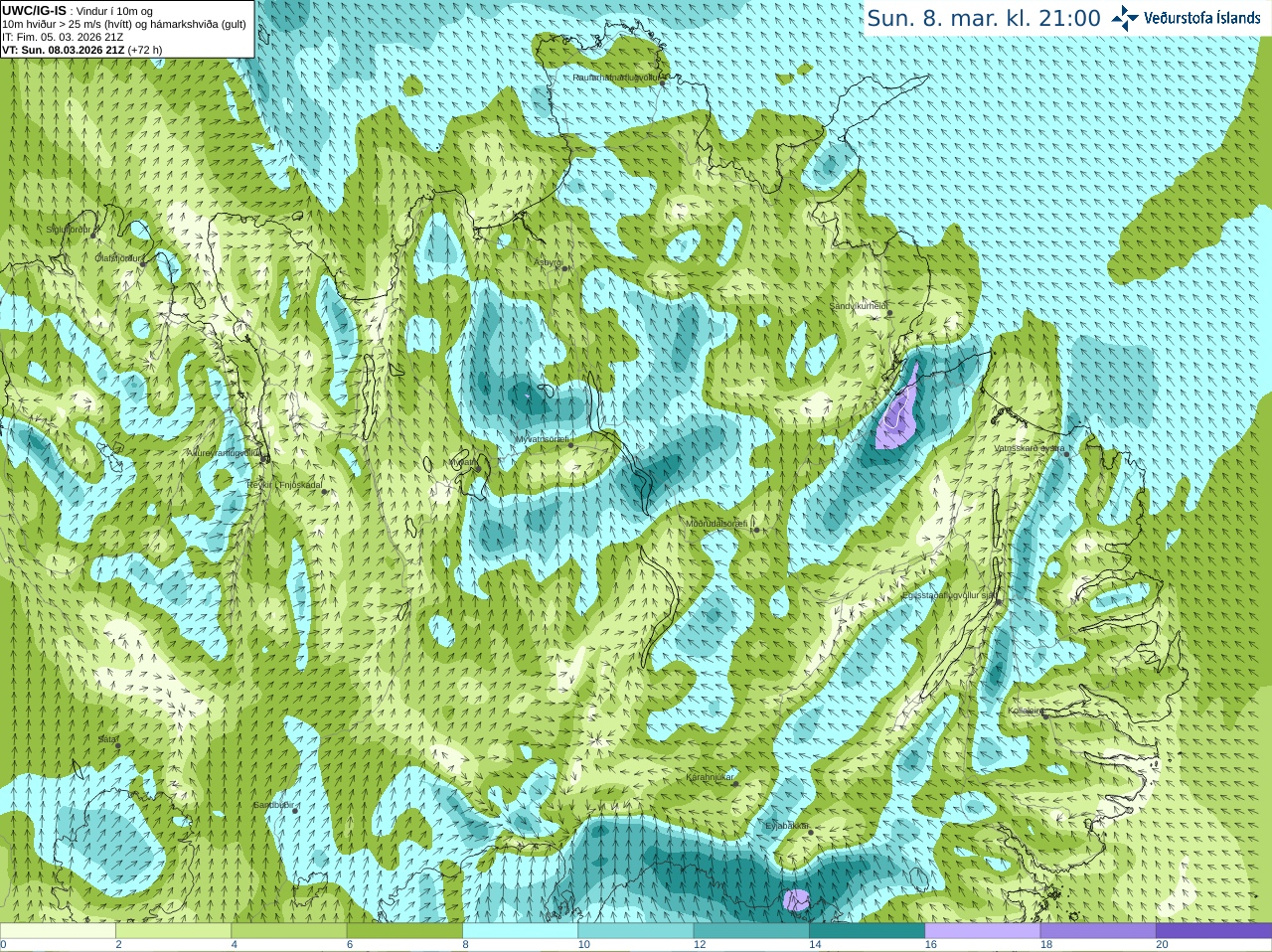Click the UWC/IG-IS model title line
The image size is (1272, 952).
coord(78,11)
